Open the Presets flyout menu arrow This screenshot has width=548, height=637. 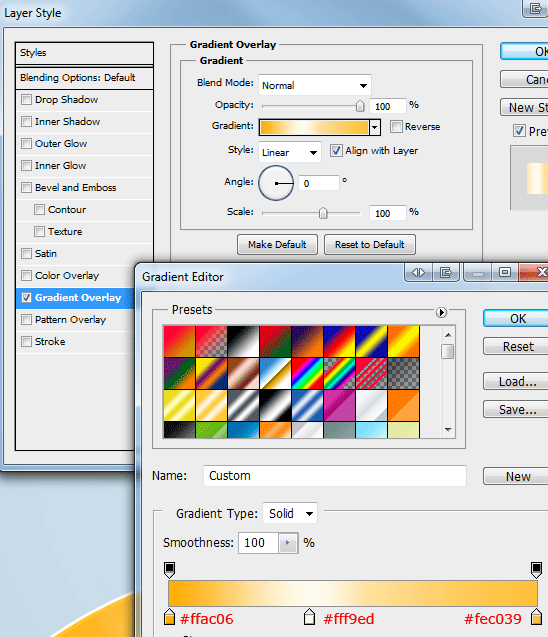[x=441, y=312]
